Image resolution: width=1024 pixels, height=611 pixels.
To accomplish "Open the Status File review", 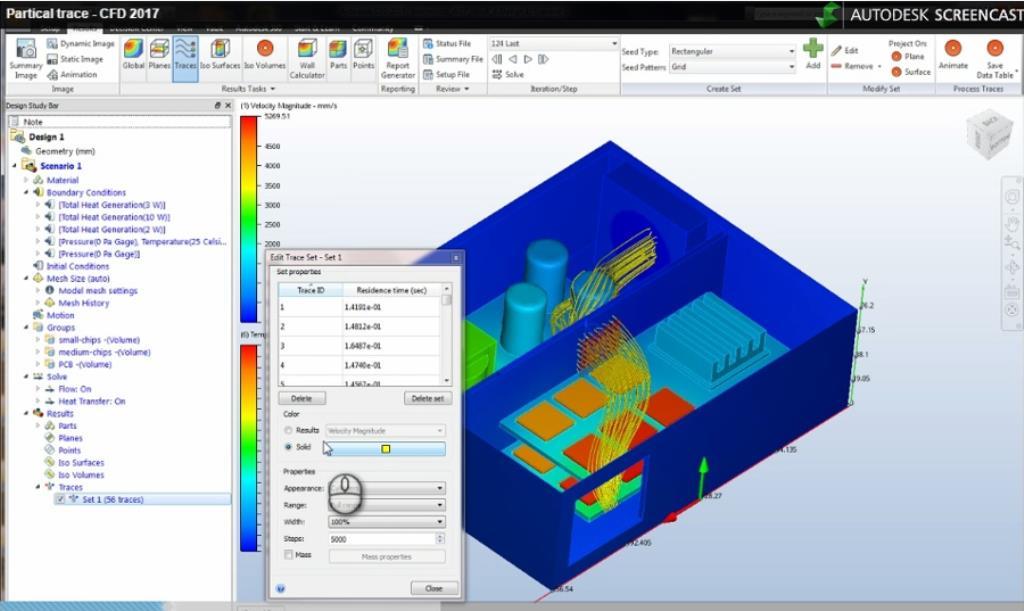I will pos(447,44).
